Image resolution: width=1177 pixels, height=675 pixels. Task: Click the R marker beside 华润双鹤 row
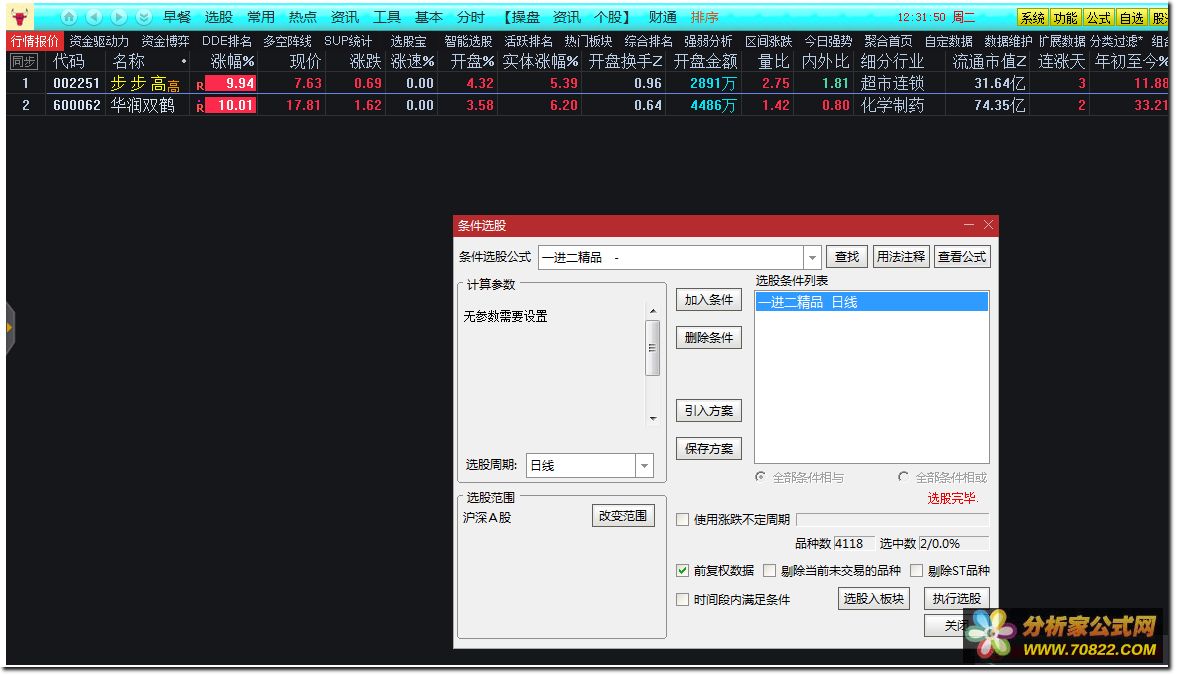coord(200,107)
